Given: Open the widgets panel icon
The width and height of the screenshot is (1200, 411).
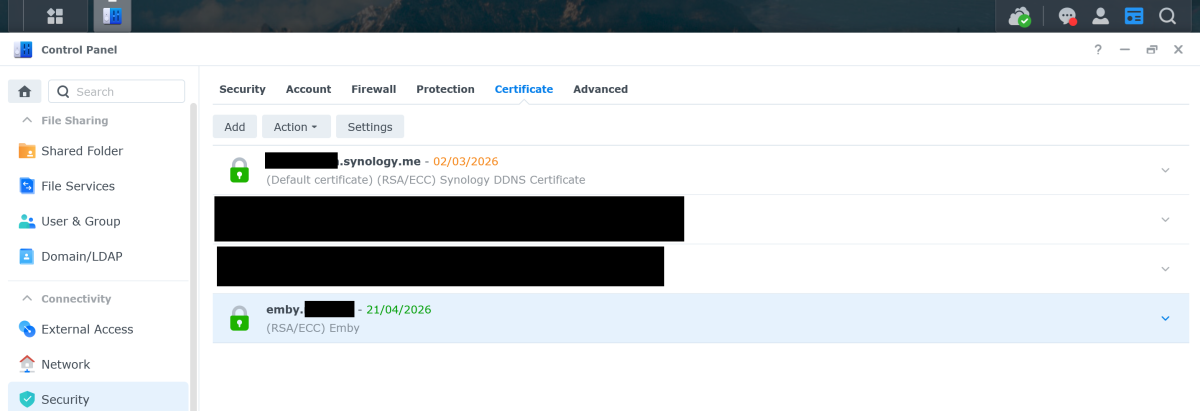Looking at the screenshot, I should tap(1134, 16).
